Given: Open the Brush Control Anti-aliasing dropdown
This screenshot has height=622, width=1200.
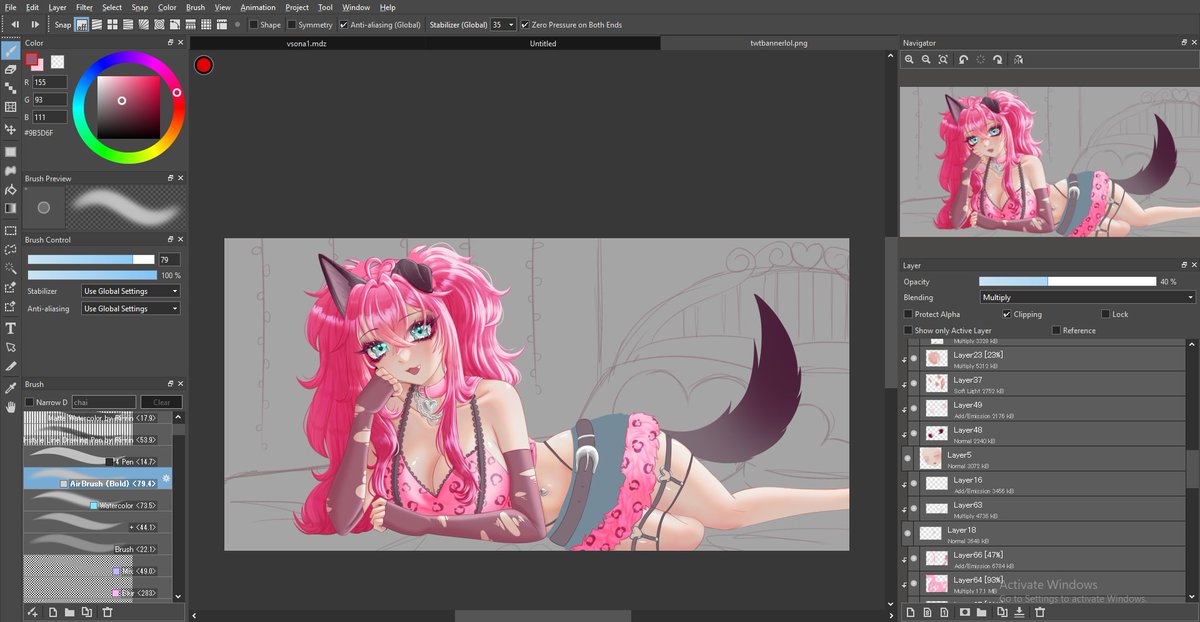Looking at the screenshot, I should coord(131,309).
